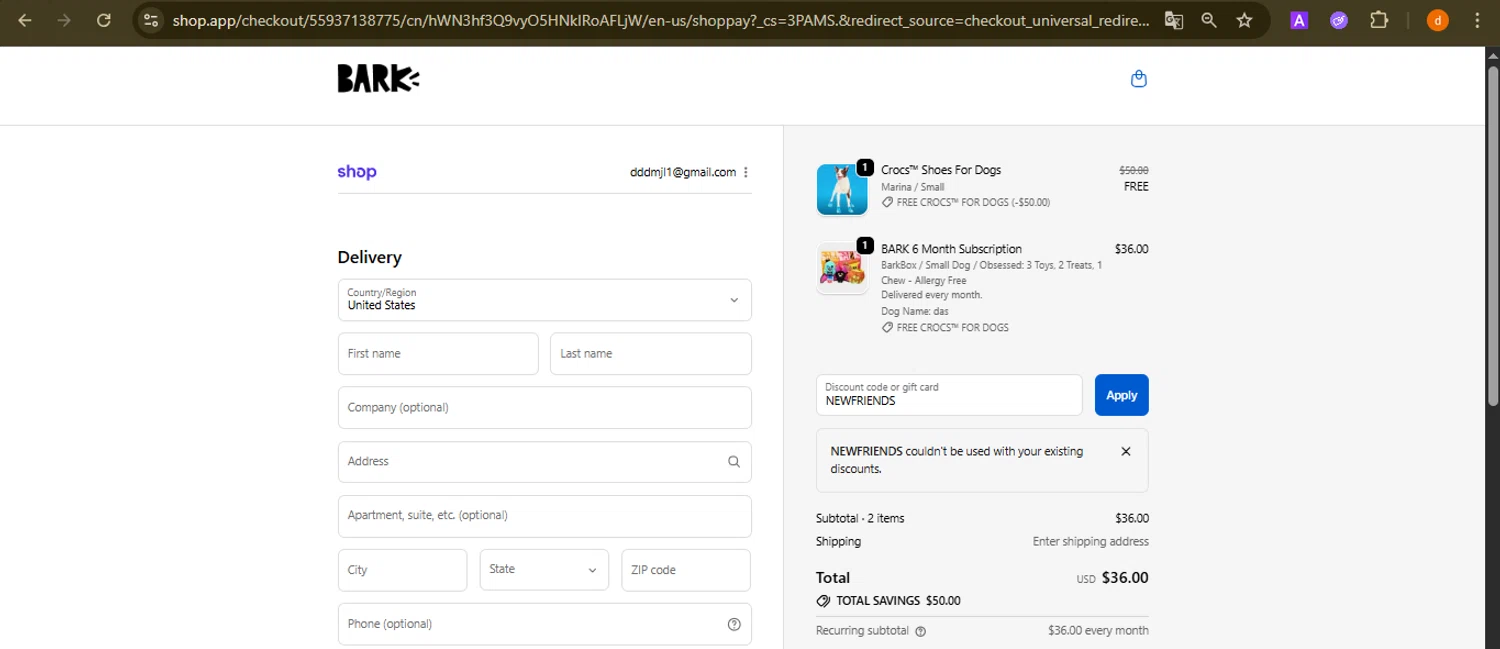
Task: Focus the ZIP code field
Action: [x=686, y=570]
